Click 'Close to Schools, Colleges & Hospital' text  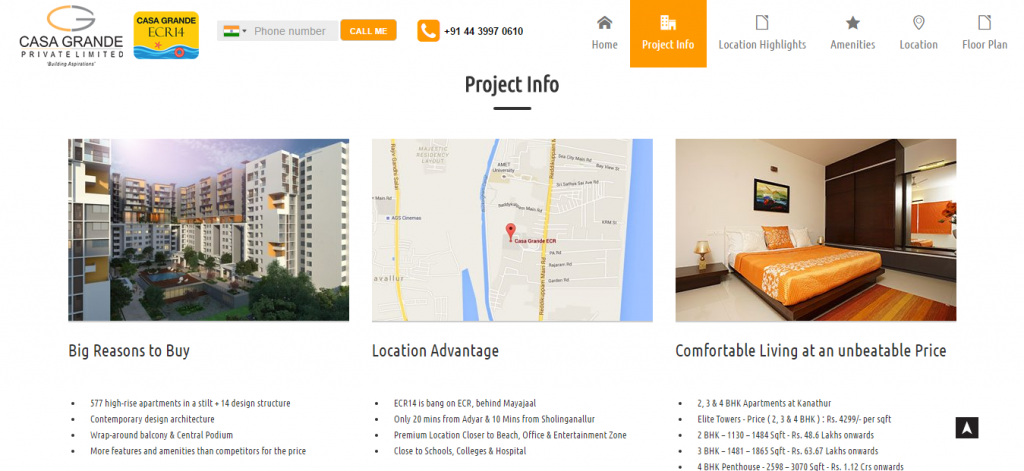460,451
